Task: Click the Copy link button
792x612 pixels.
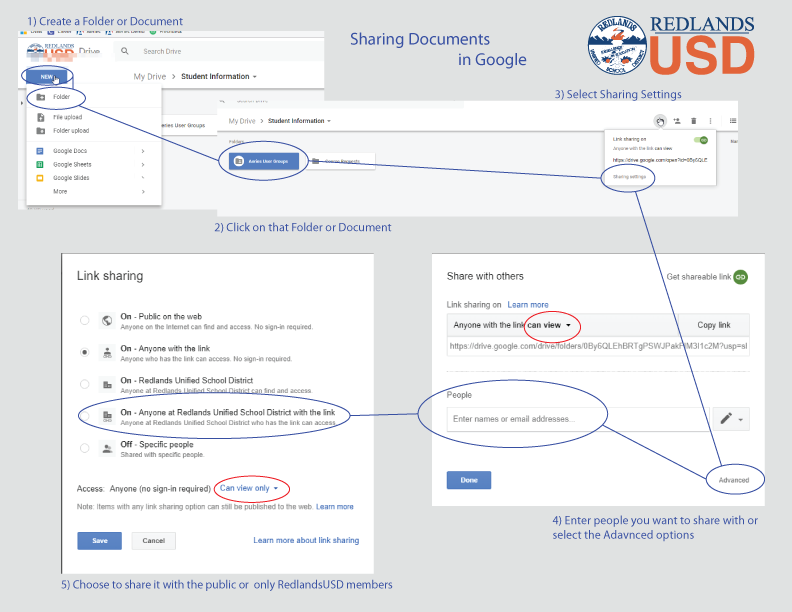Action: point(714,325)
